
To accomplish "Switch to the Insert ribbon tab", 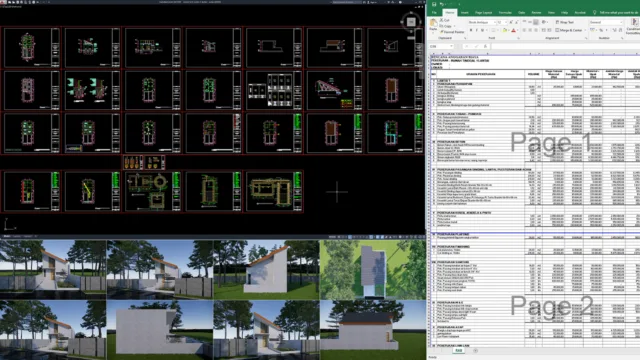I will (464, 13).
